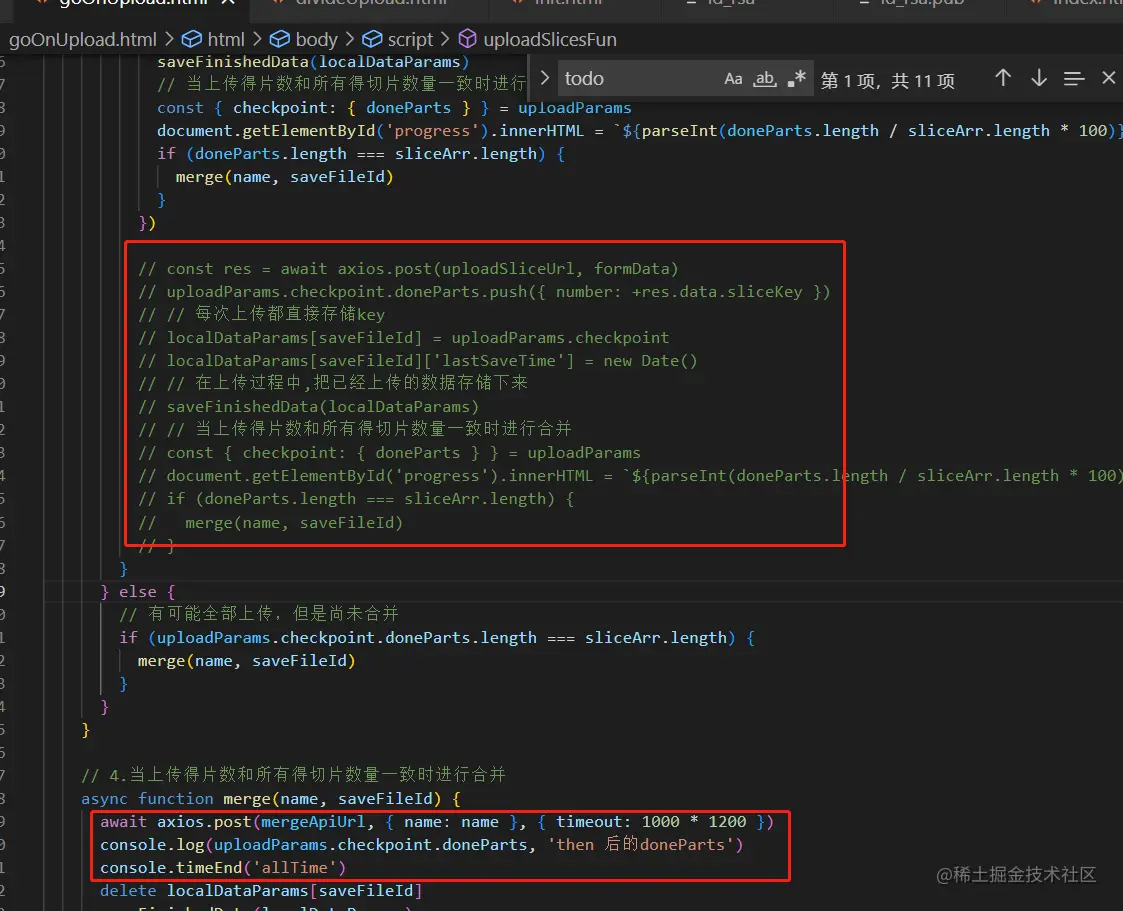Click commented 'uploadParams.checkpoint.doneParts.push' line

pos(484,291)
